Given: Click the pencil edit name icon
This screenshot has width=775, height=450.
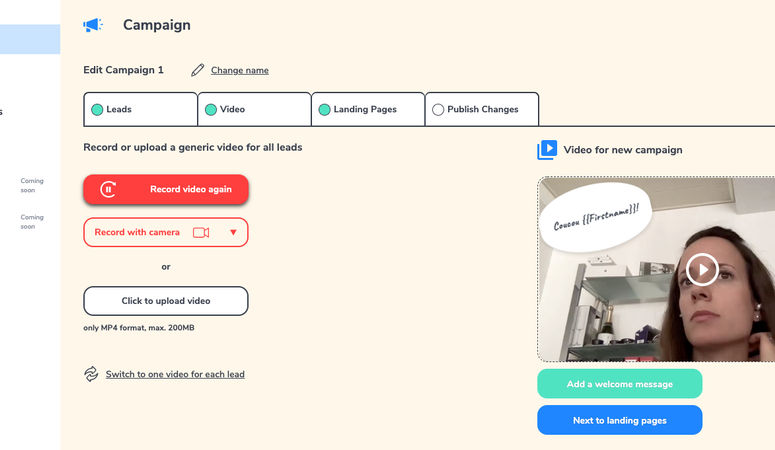Looking at the screenshot, I should (x=197, y=70).
